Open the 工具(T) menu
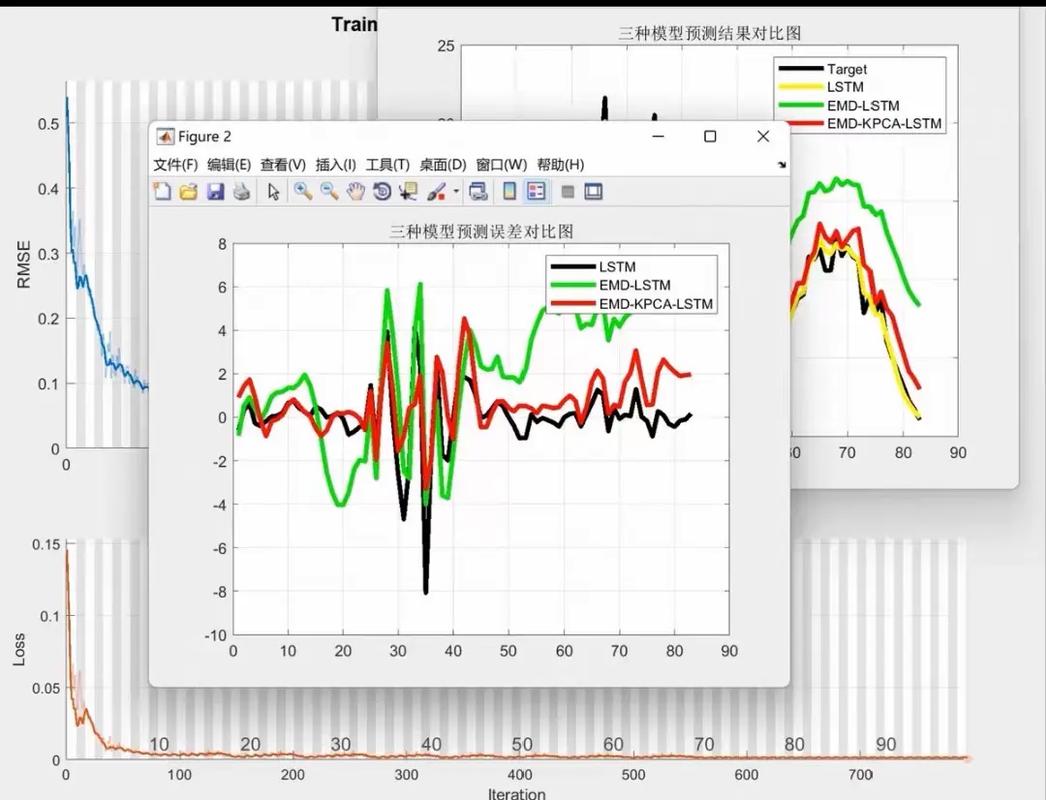The height and width of the screenshot is (800, 1046). tap(387, 165)
